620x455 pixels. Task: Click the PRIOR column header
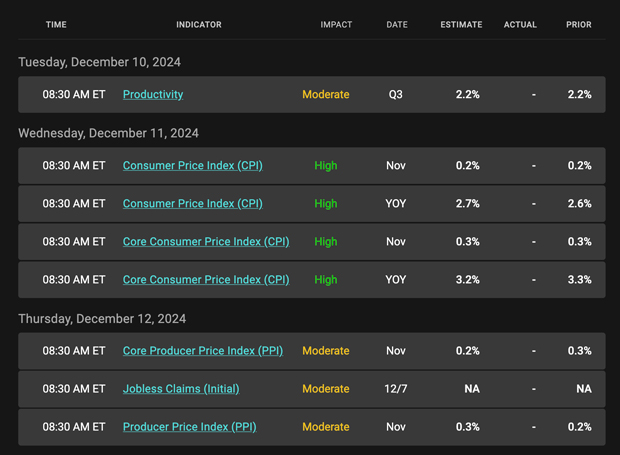pyautogui.click(x=579, y=25)
